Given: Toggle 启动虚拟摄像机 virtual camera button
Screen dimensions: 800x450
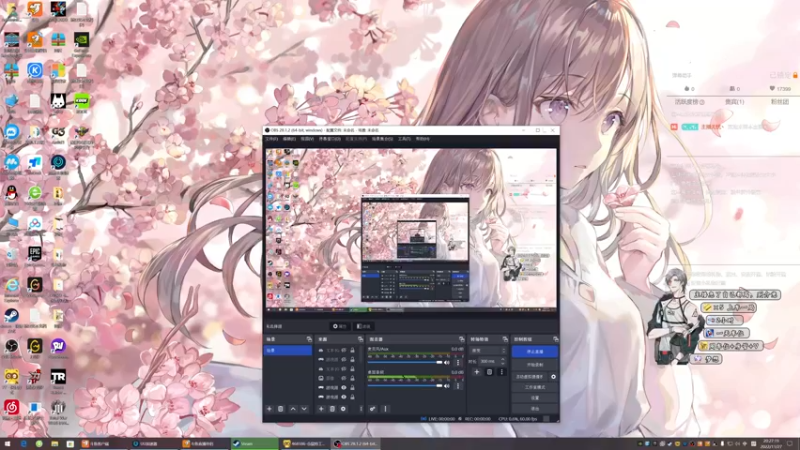Looking at the screenshot, I should [x=530, y=377].
